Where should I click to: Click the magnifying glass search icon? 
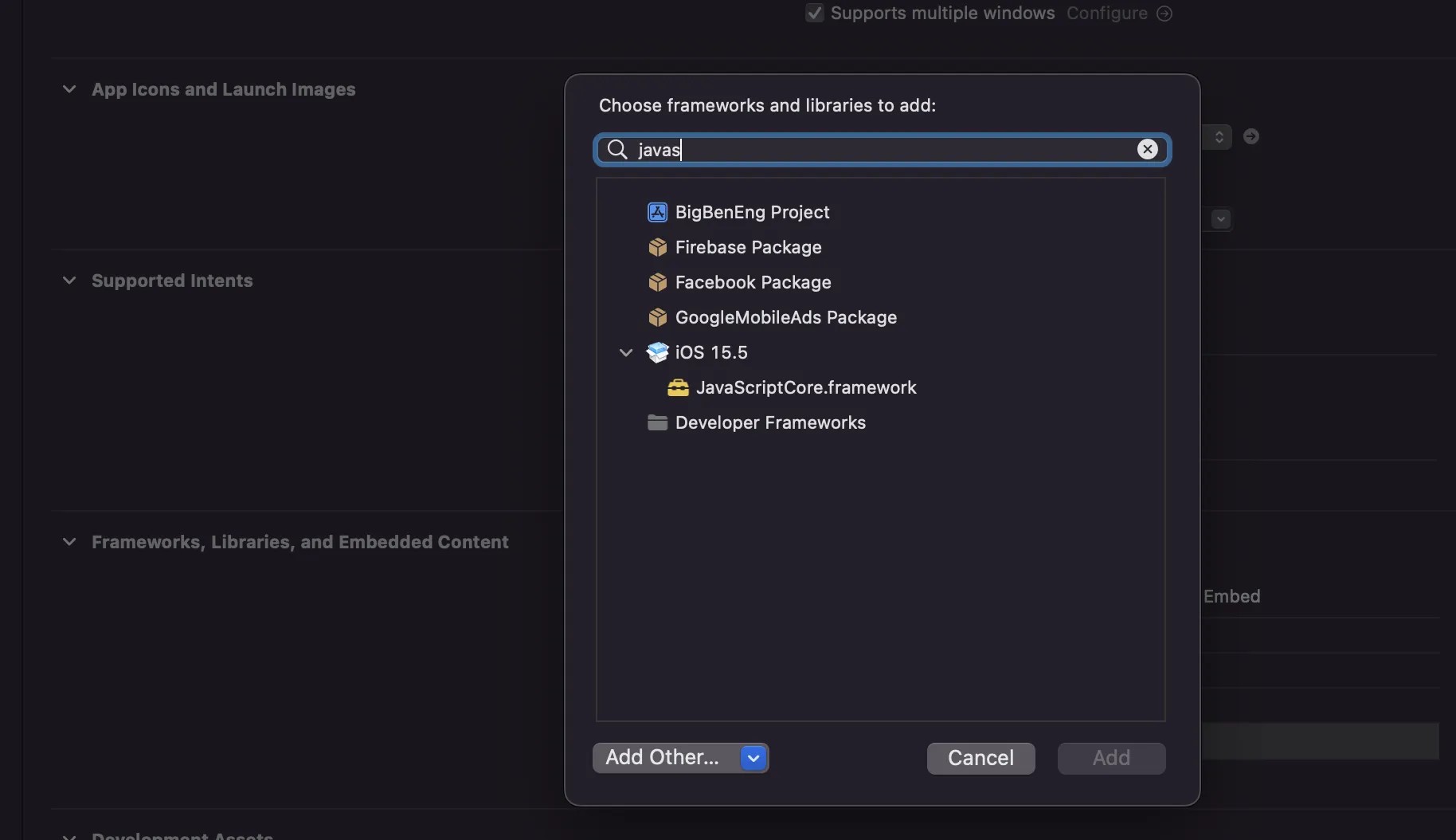pos(617,149)
